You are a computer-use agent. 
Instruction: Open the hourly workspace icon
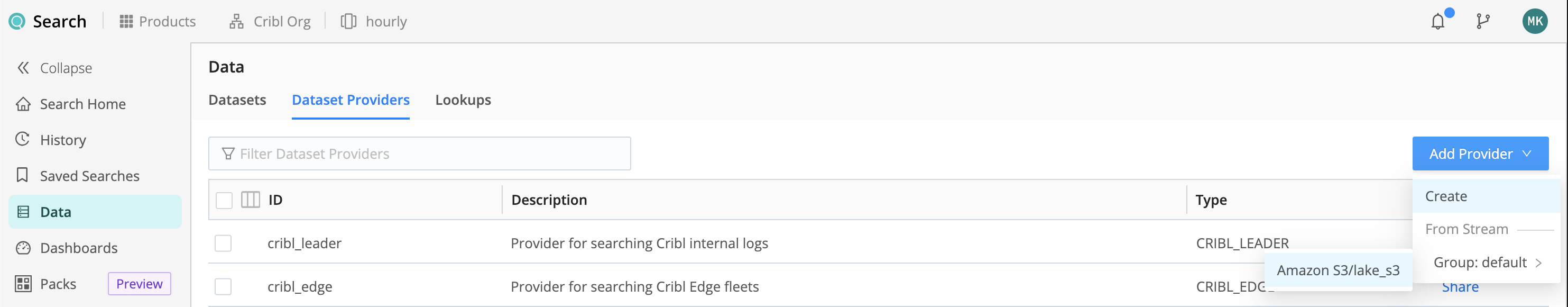[x=349, y=21]
